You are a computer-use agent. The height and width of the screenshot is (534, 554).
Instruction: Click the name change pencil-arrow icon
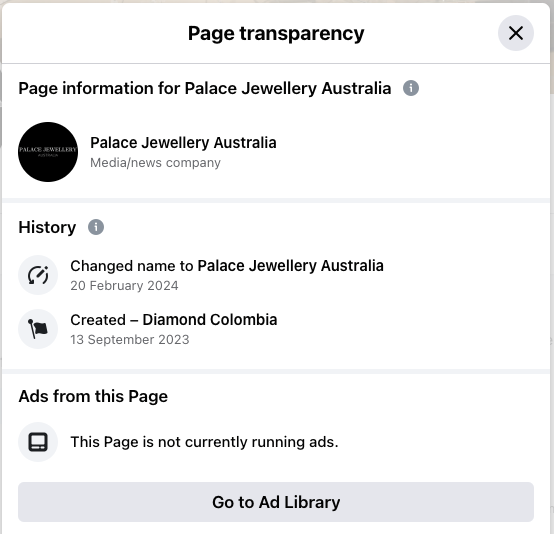pyautogui.click(x=38, y=275)
